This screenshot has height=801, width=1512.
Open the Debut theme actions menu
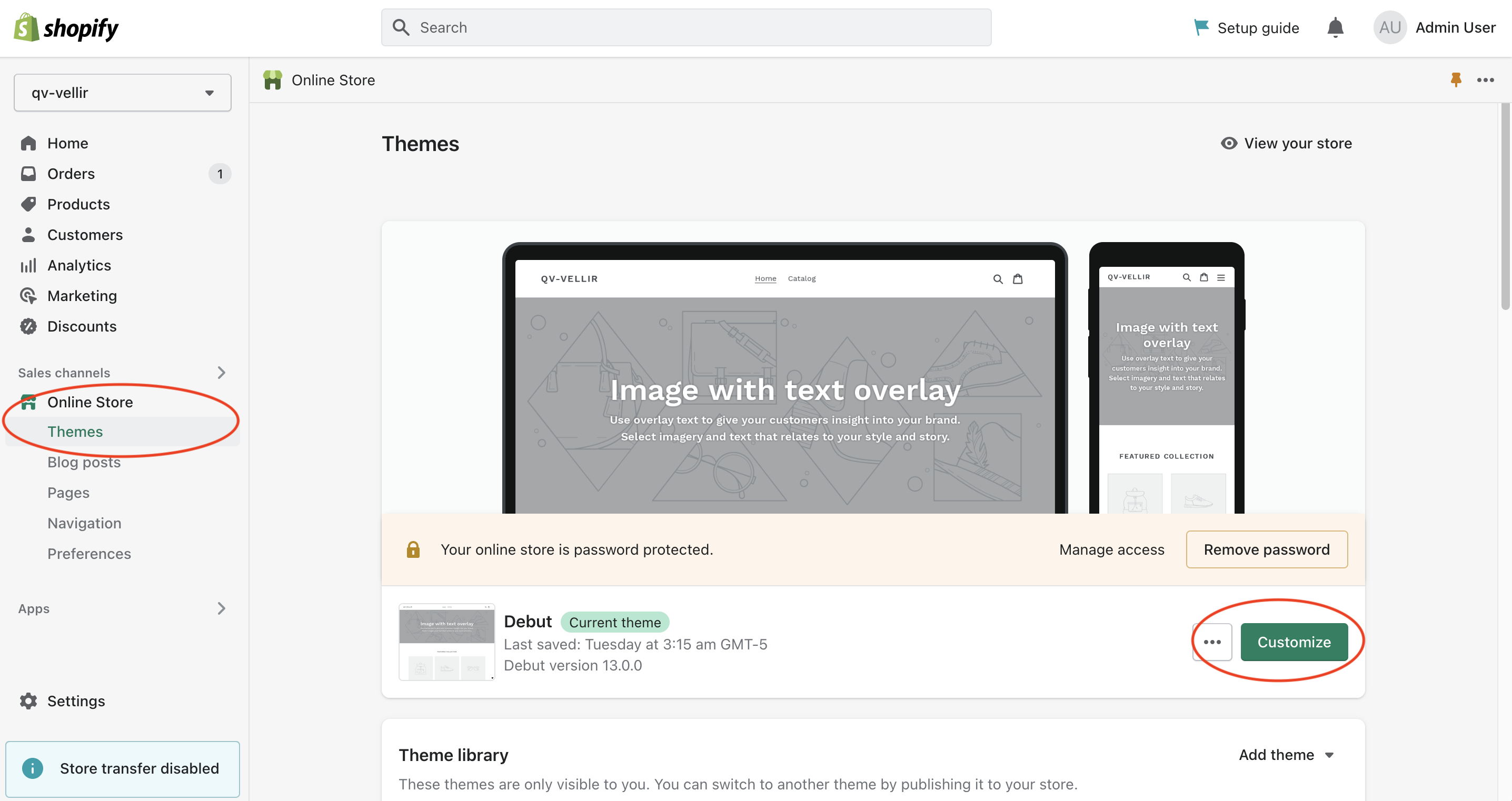(x=1212, y=642)
